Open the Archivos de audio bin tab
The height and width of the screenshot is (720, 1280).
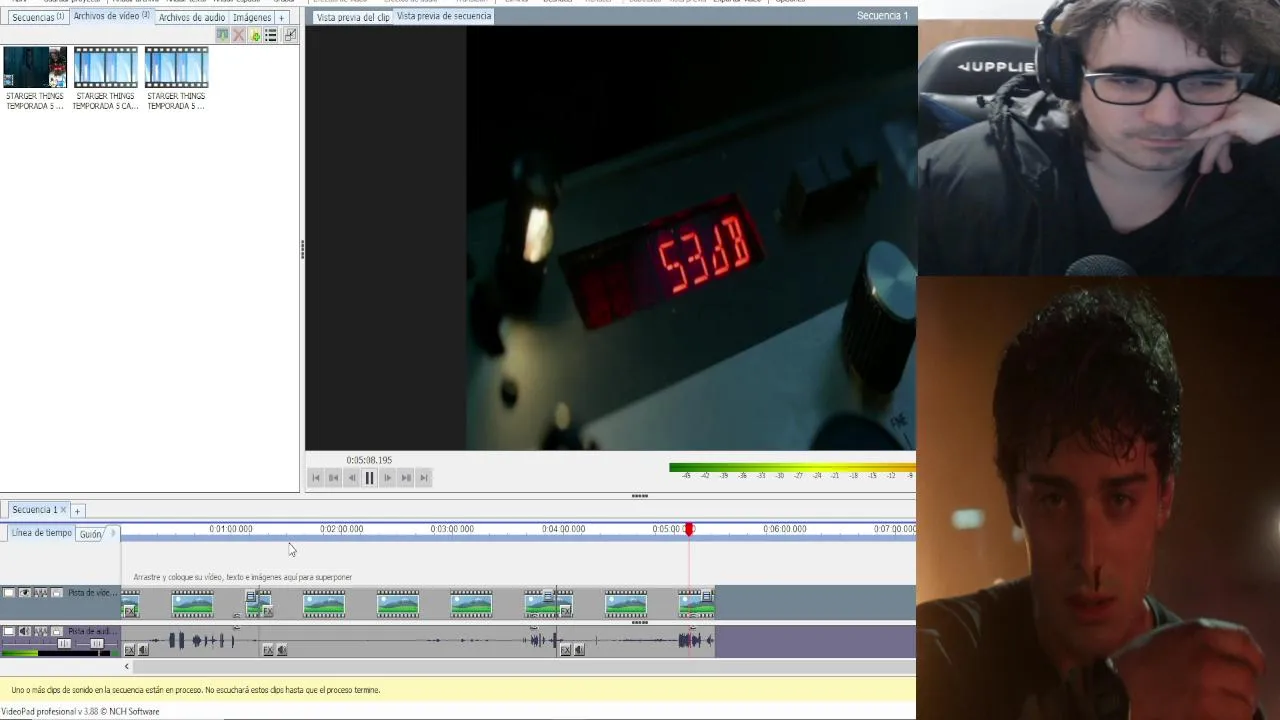191,17
